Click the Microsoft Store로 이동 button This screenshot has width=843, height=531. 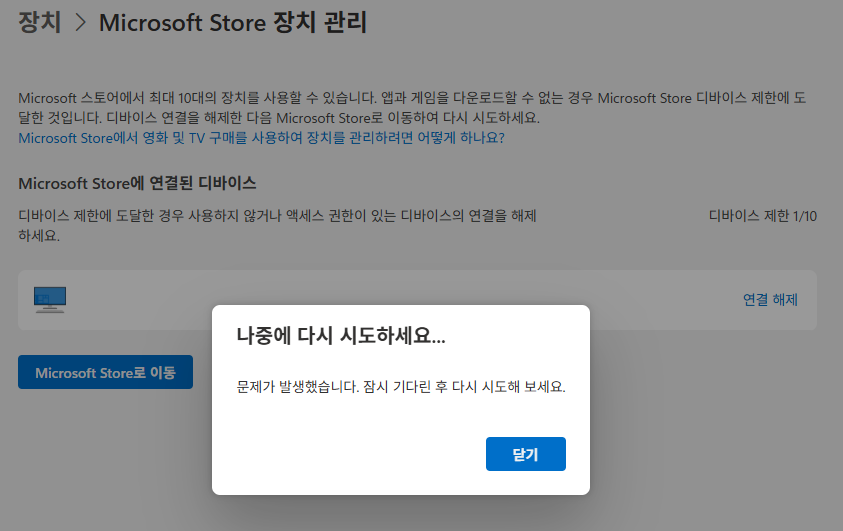[x=105, y=372]
